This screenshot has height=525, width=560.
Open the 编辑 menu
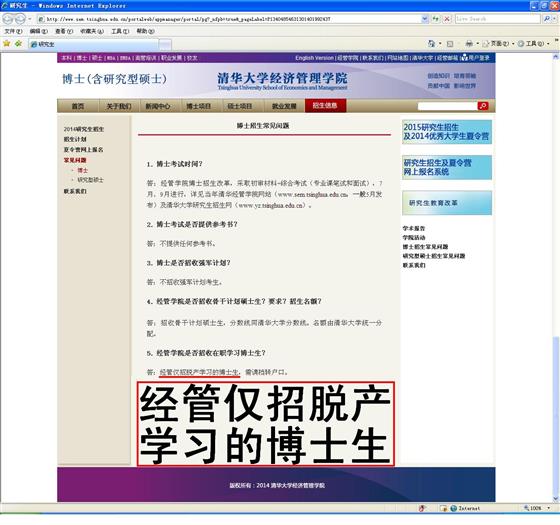39,31
